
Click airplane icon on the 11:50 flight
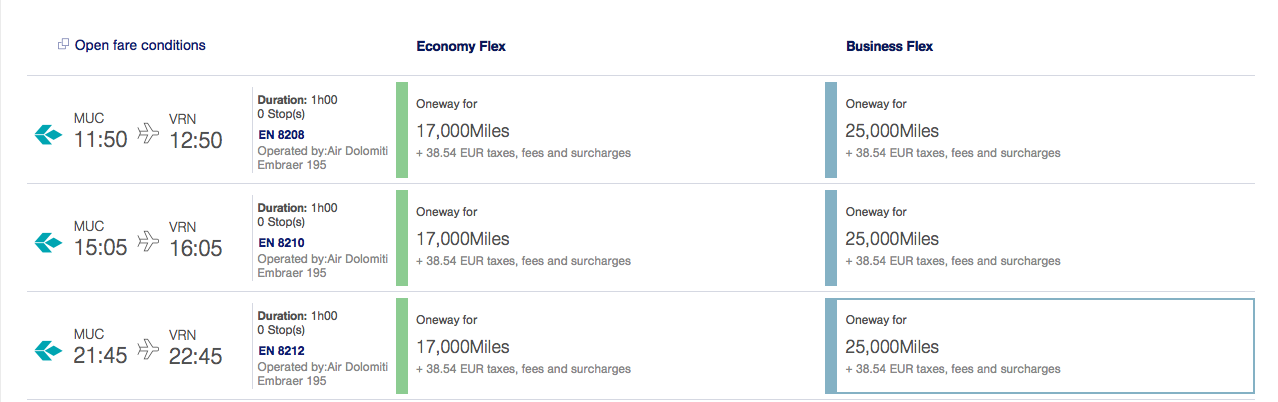pos(148,133)
